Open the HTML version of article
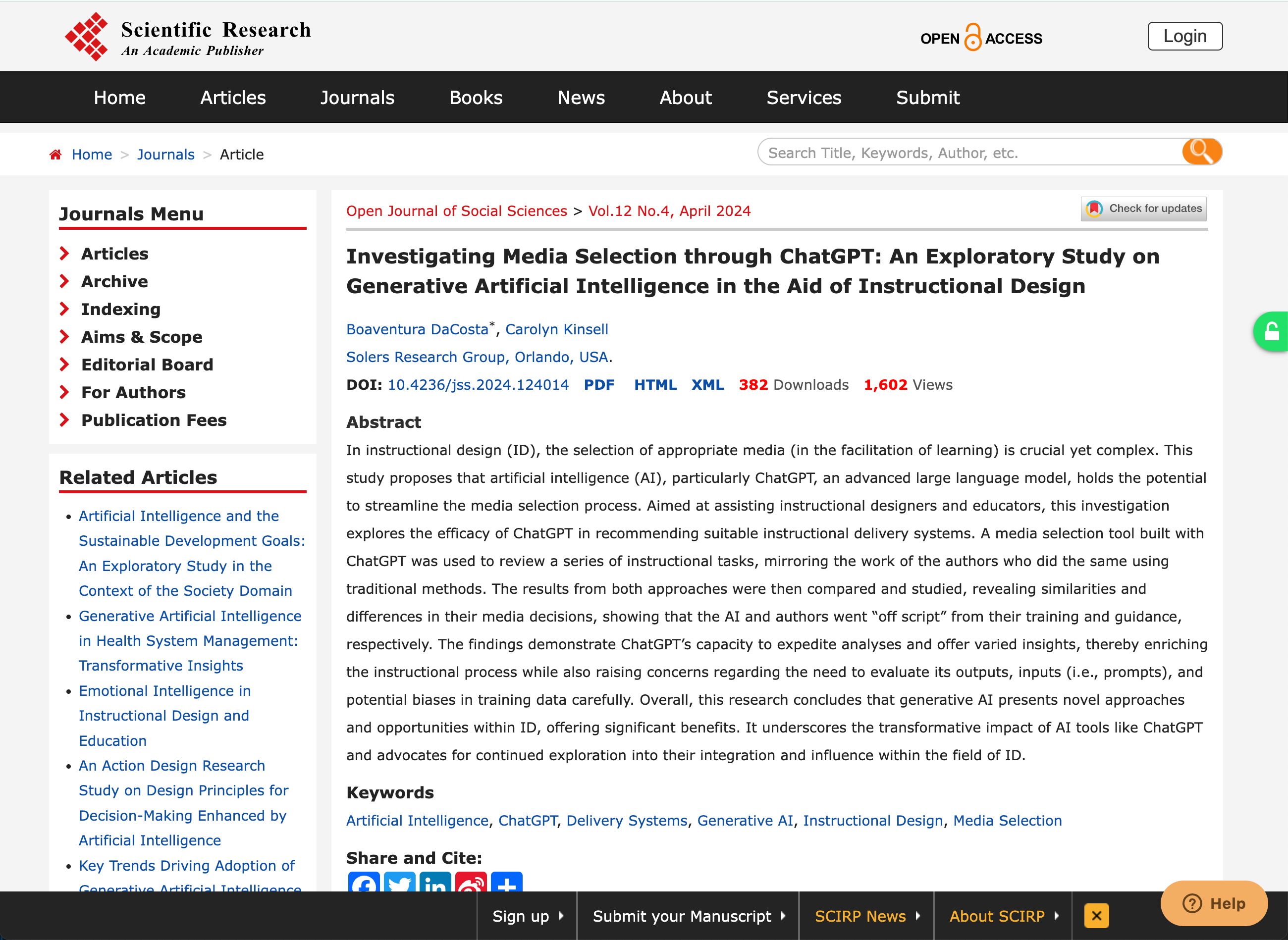The width and height of the screenshot is (1288, 940). coord(655,385)
